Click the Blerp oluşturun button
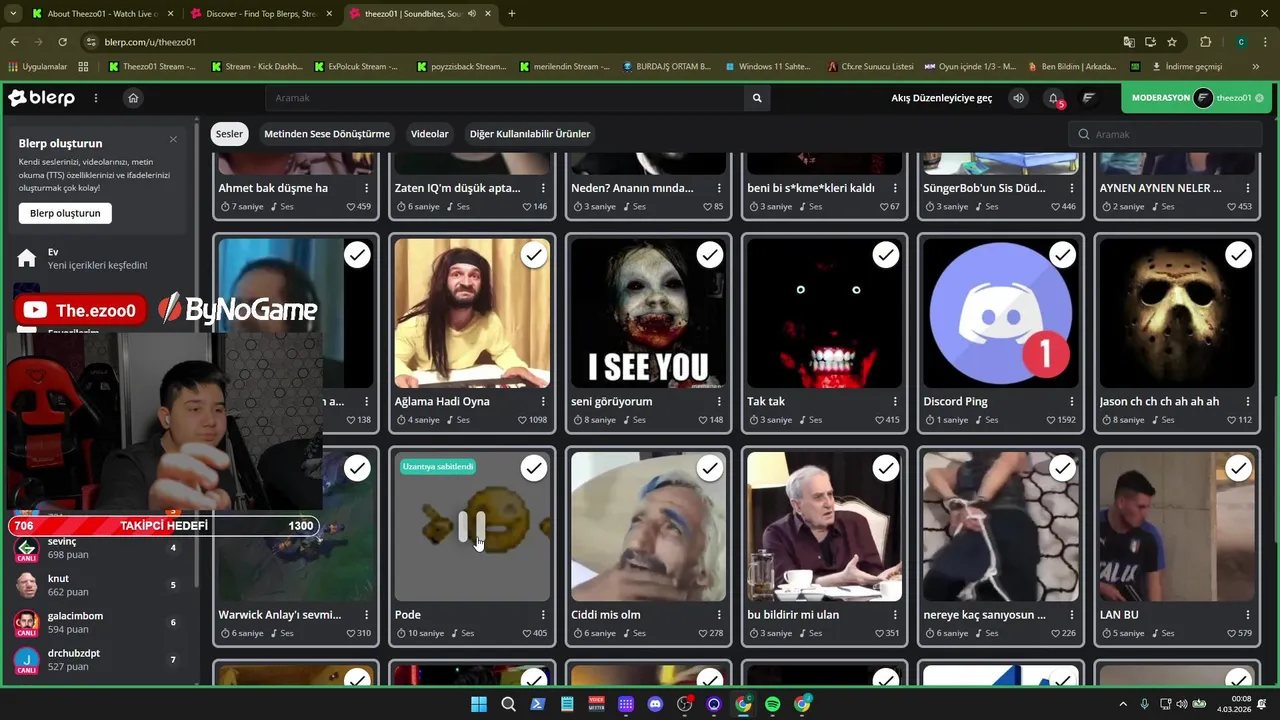1280x720 pixels. click(x=65, y=213)
